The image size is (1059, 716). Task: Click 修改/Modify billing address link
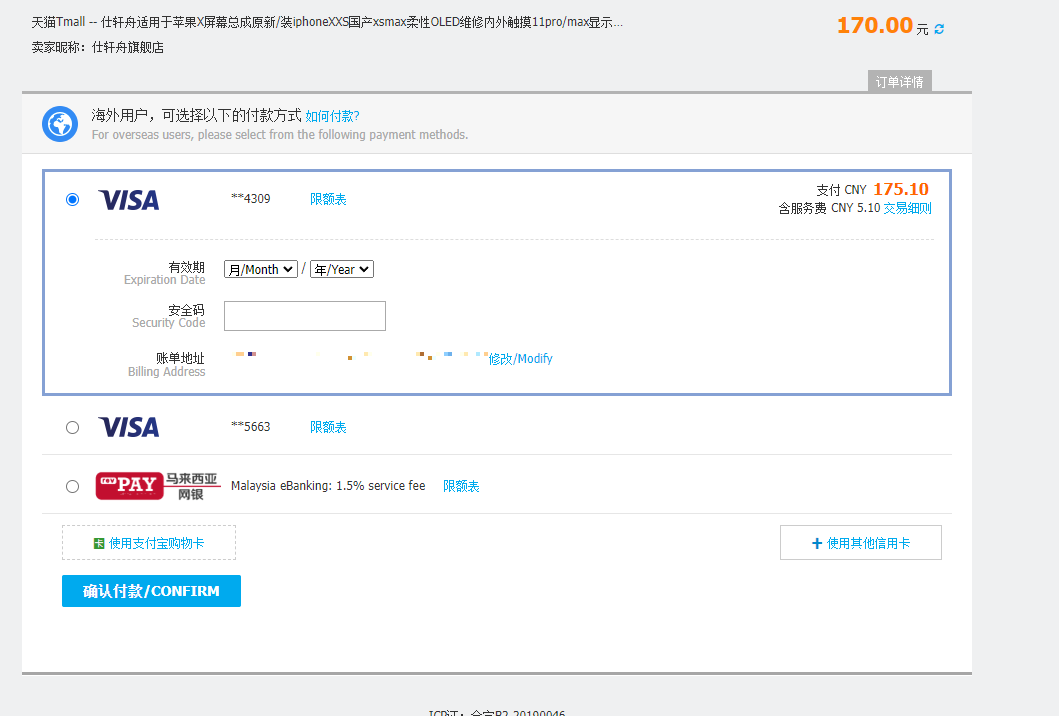pos(521,359)
